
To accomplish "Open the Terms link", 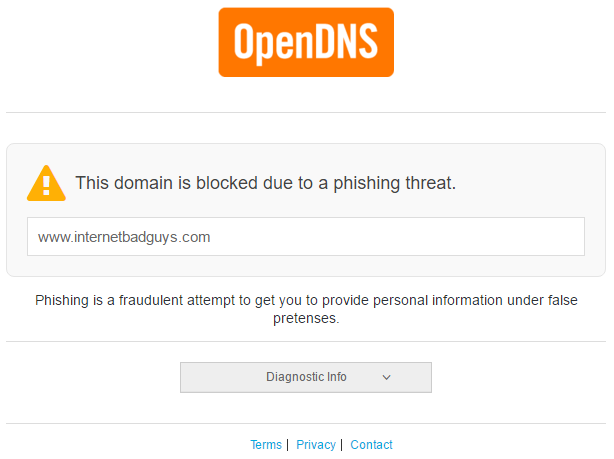I will coord(266,445).
